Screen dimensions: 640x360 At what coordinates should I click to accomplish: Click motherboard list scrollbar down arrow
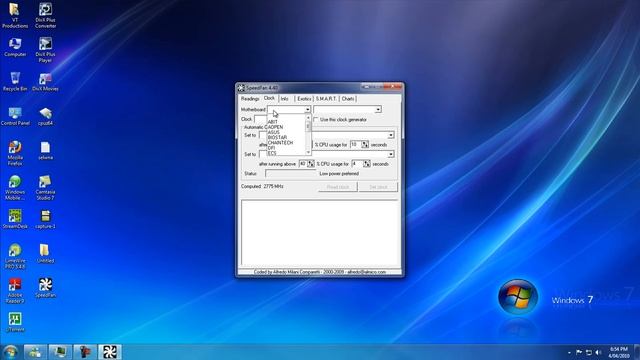pos(308,153)
